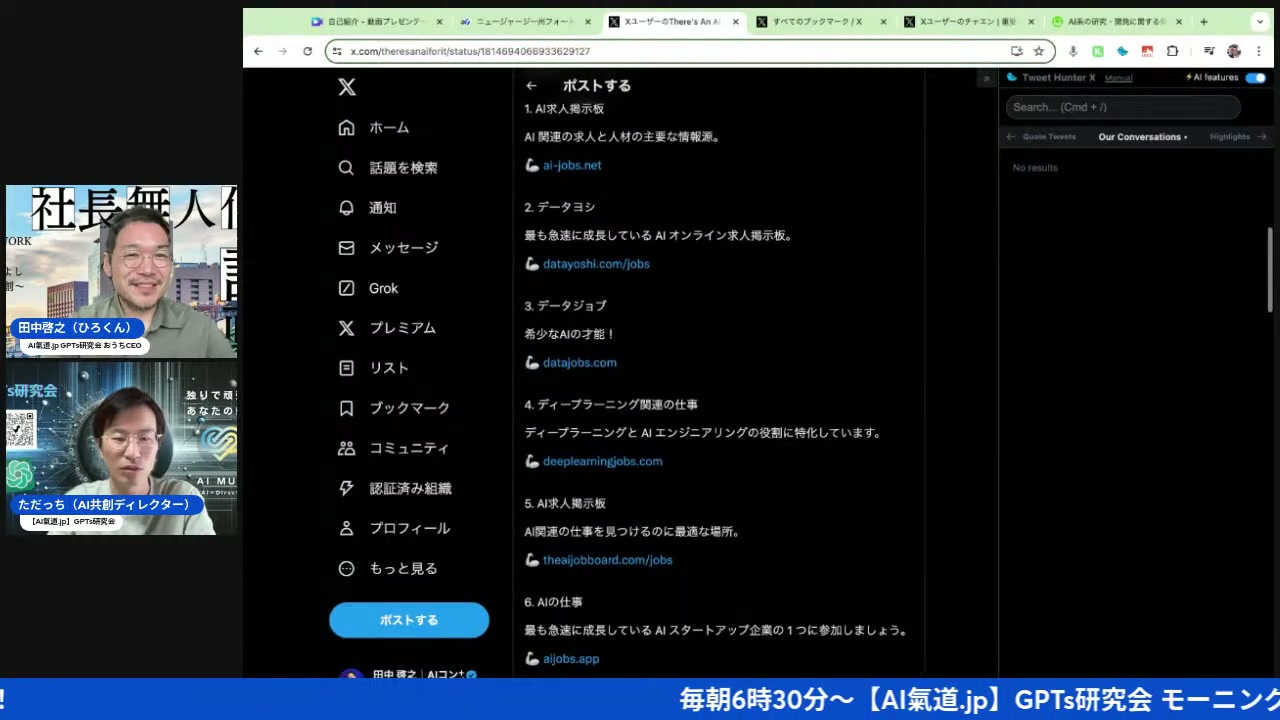Collapse the Tweet Hunter side panel
Image resolution: width=1280 pixels, height=720 pixels.
click(986, 78)
